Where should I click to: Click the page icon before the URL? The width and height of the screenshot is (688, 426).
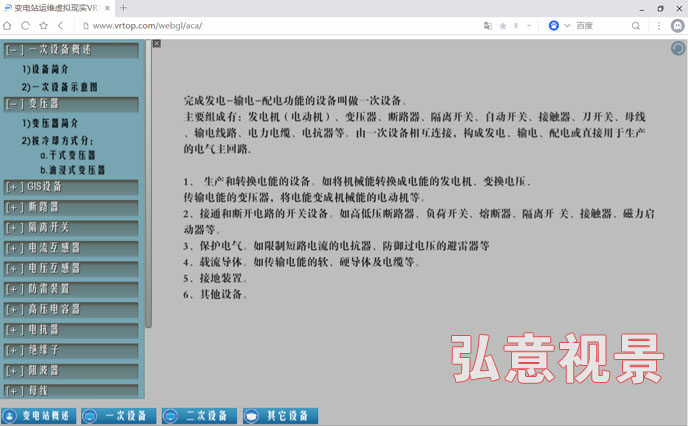(86, 26)
